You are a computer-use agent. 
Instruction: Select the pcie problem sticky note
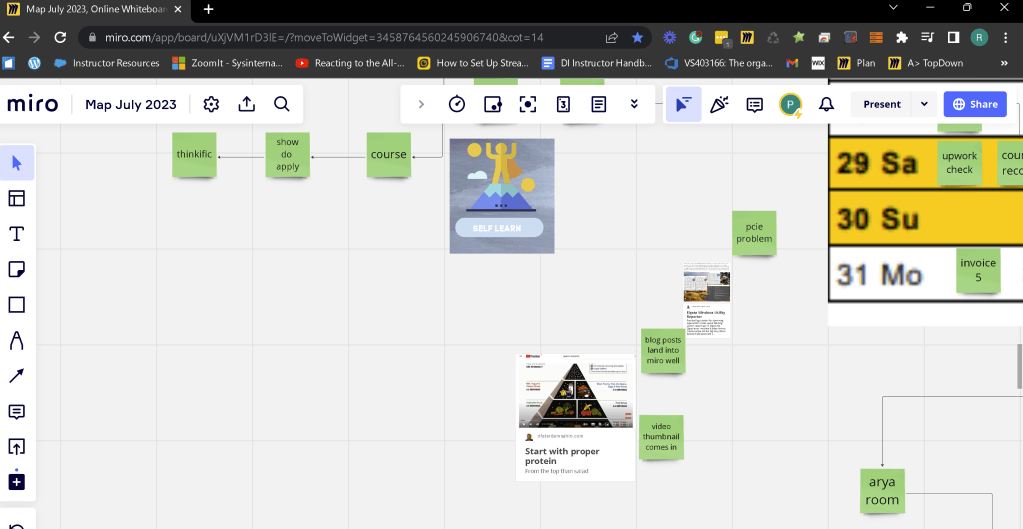click(754, 233)
